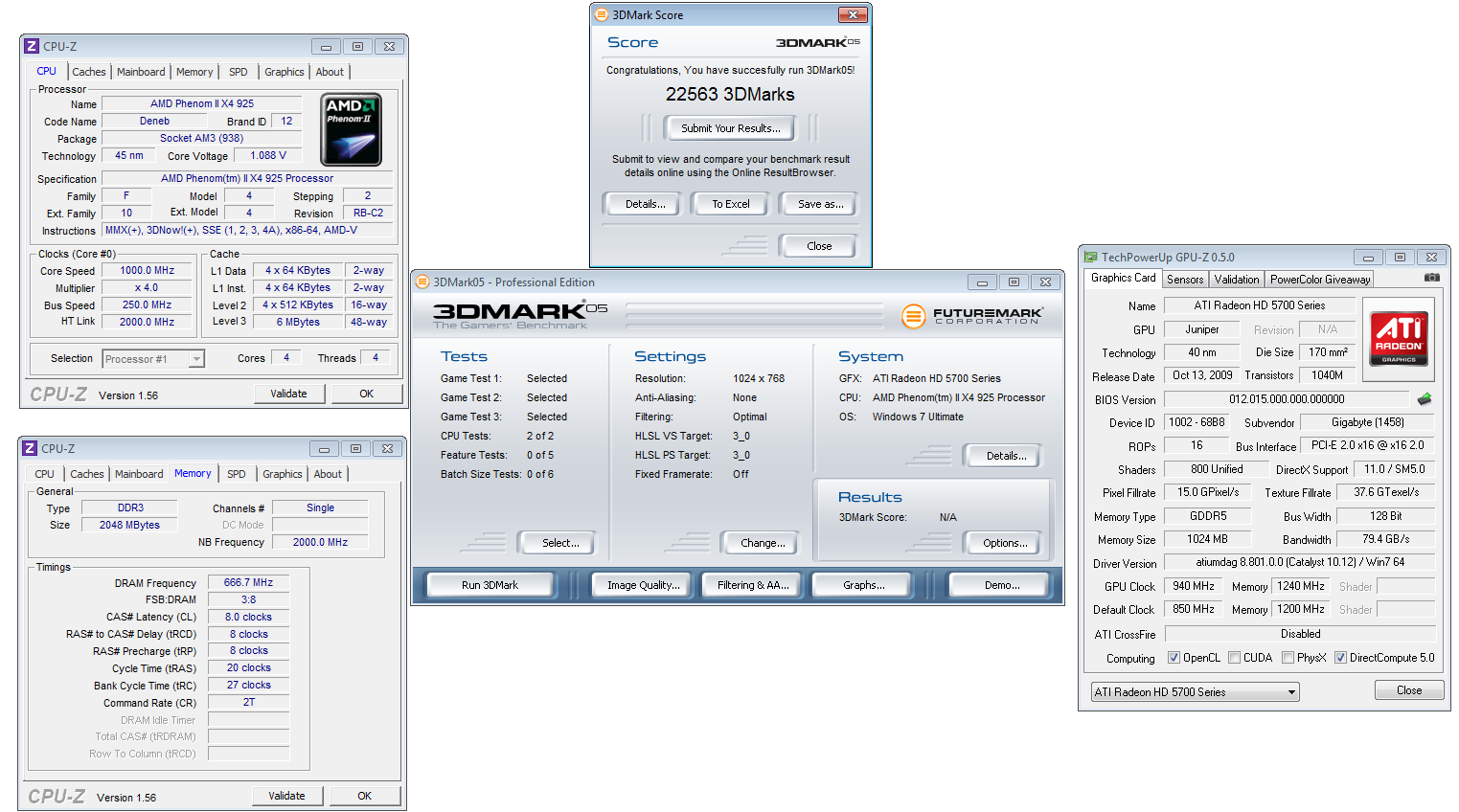
Task: Click the 22563 3DMarks score text
Action: point(730,94)
